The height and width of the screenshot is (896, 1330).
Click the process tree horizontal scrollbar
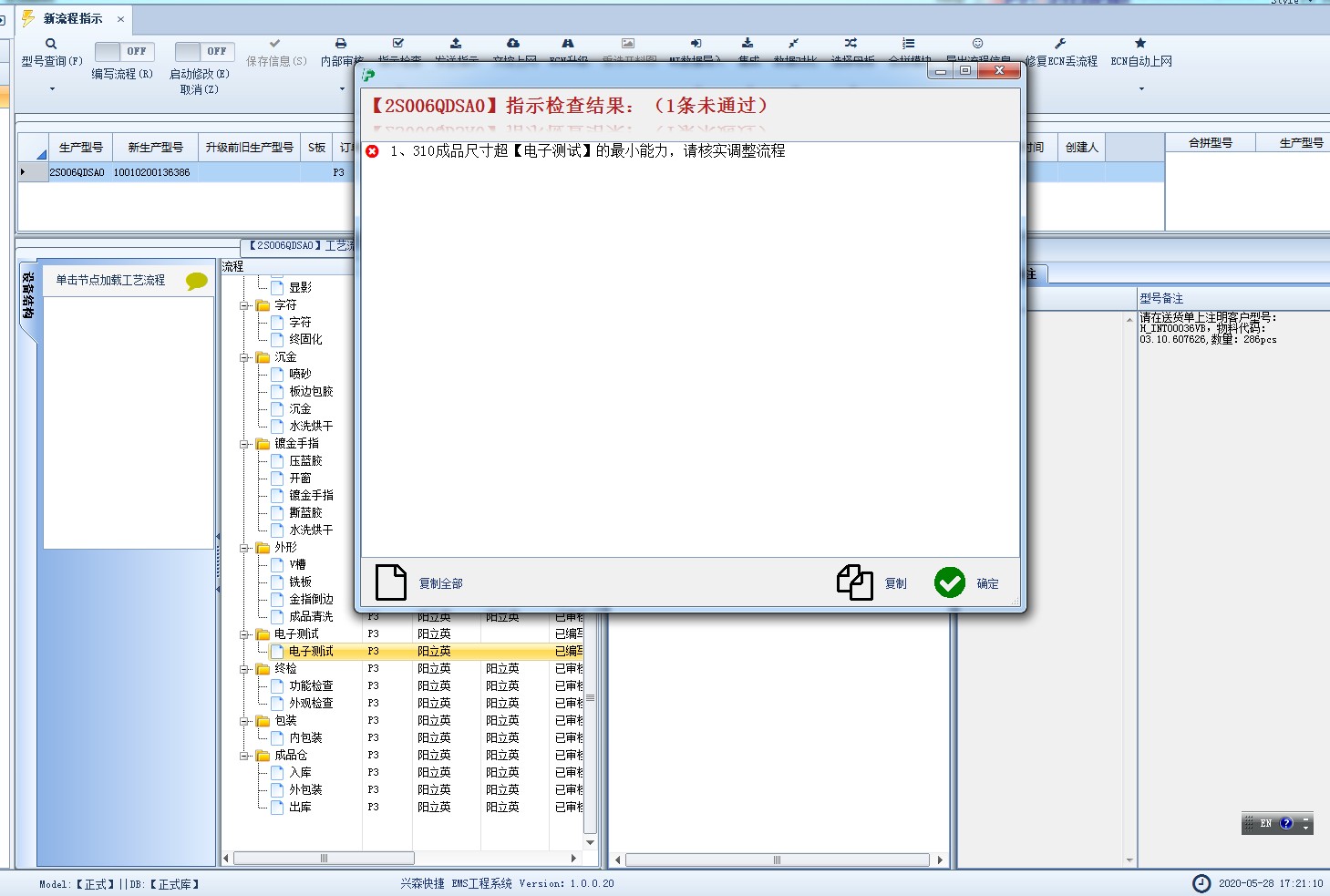tap(324, 859)
